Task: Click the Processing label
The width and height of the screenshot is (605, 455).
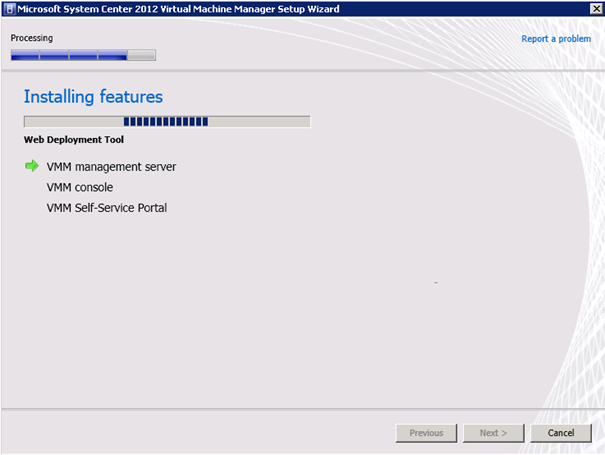Action: (x=32, y=38)
